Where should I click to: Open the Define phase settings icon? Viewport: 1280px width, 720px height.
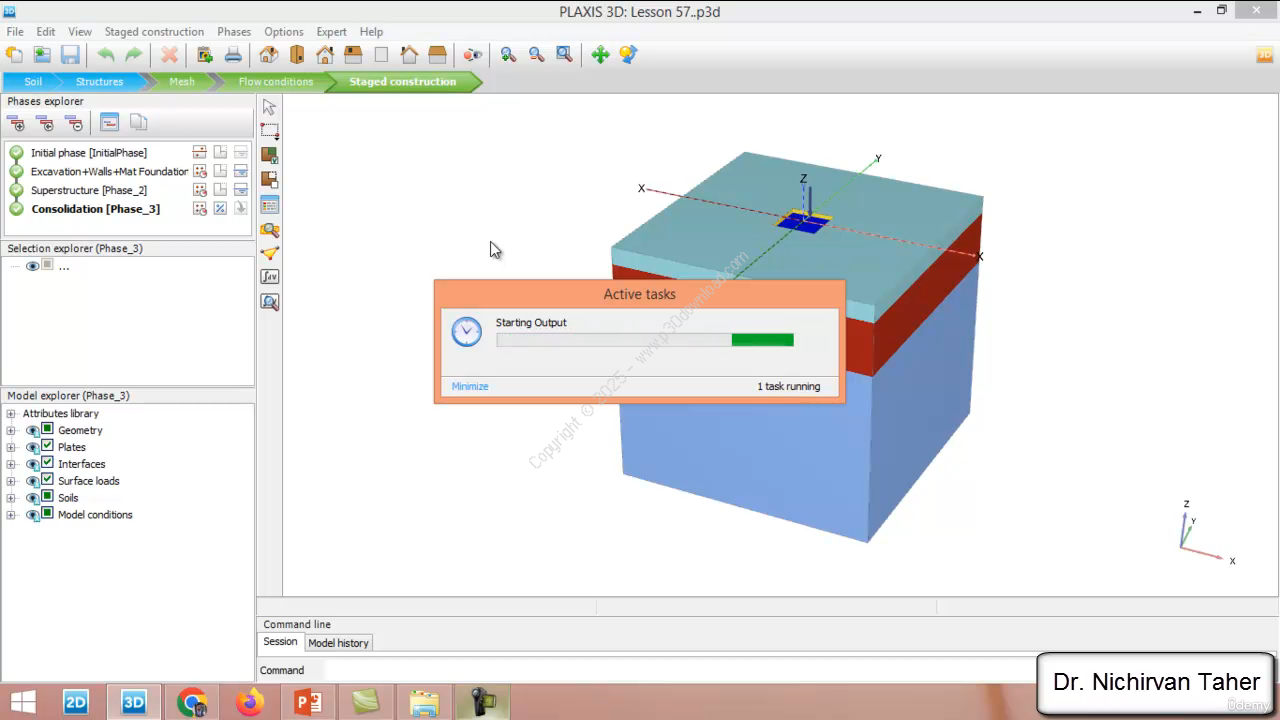coord(110,123)
